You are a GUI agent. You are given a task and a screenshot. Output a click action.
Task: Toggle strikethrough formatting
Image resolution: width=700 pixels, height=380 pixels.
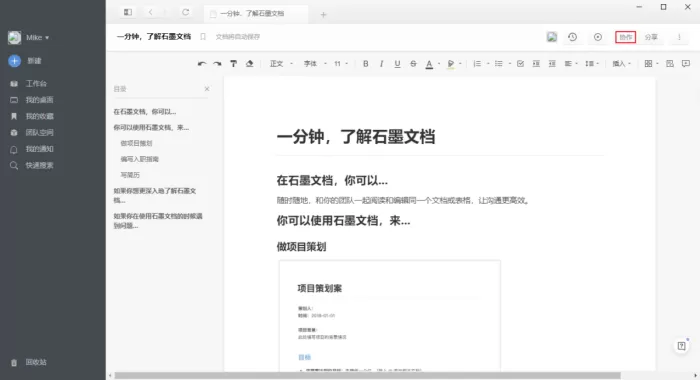413,64
